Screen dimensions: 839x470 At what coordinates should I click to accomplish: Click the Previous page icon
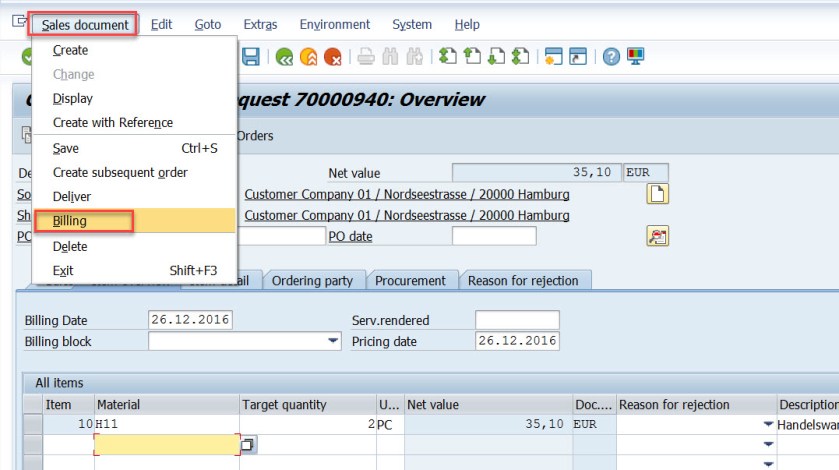pyautogui.click(x=472, y=56)
